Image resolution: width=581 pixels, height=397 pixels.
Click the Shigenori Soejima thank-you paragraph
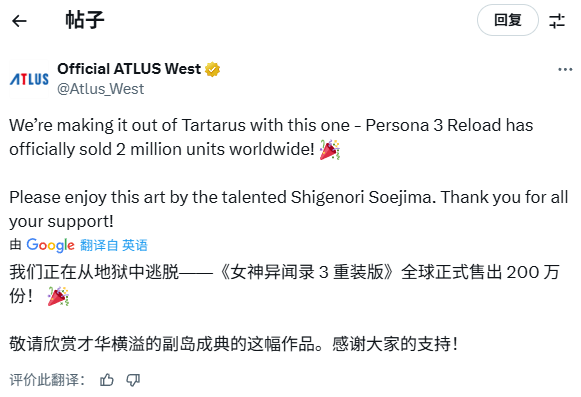[289, 209]
